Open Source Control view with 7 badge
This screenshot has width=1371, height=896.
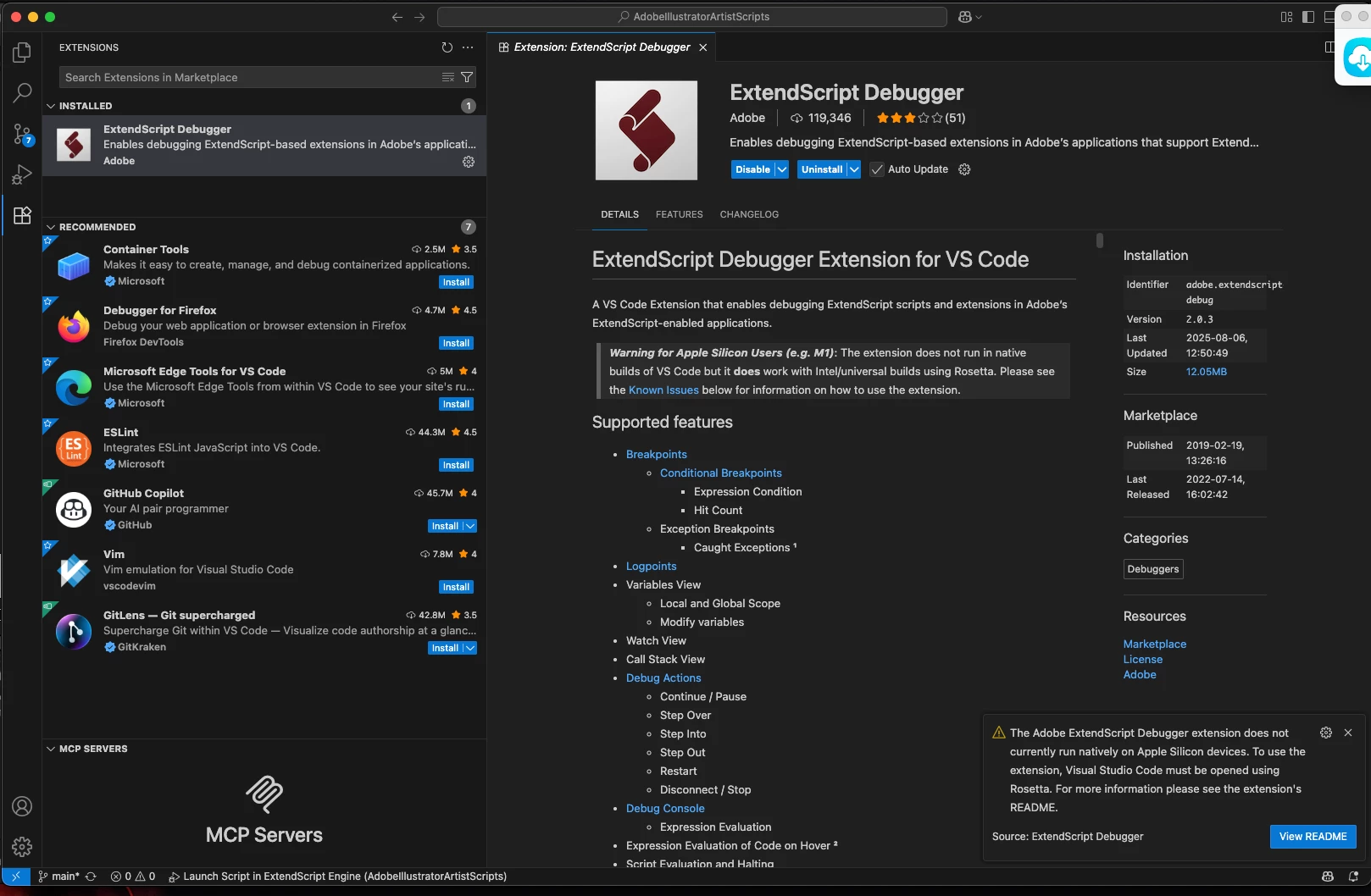(x=22, y=134)
